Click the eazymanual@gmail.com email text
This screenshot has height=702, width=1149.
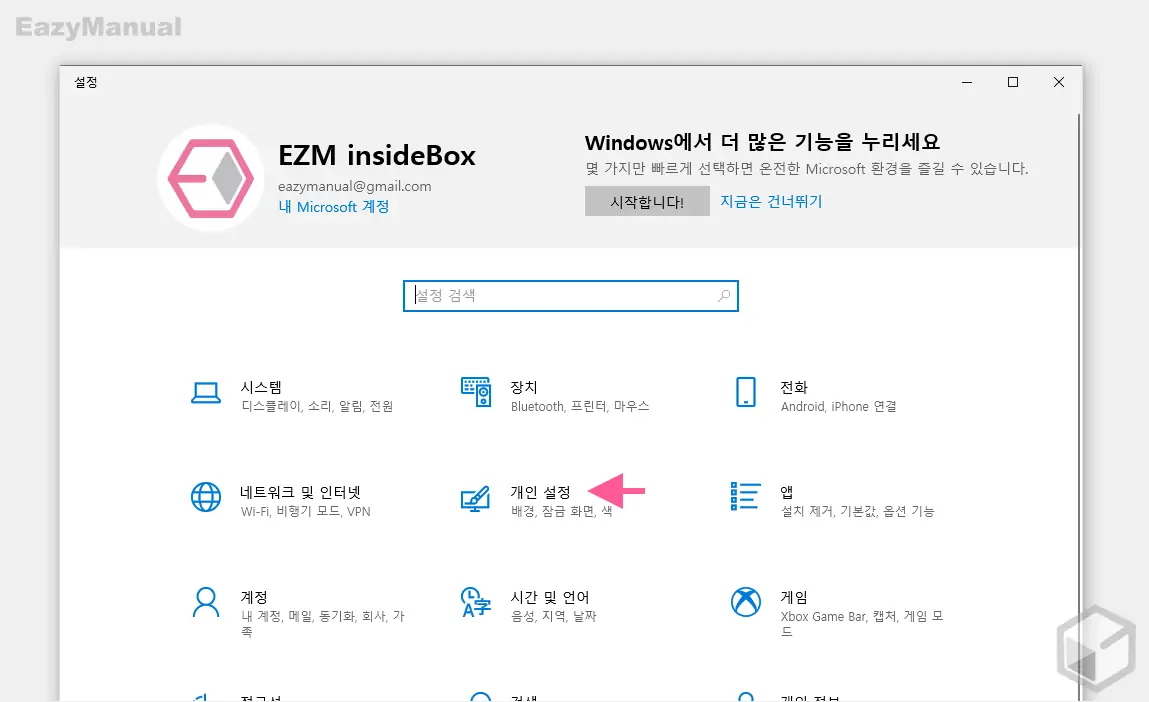click(x=355, y=186)
